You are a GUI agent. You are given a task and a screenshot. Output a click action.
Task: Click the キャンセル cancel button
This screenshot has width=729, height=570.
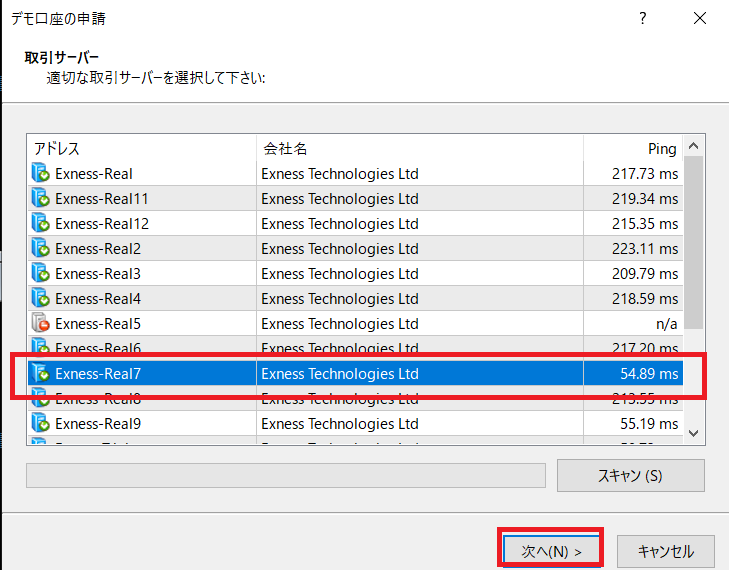666,551
